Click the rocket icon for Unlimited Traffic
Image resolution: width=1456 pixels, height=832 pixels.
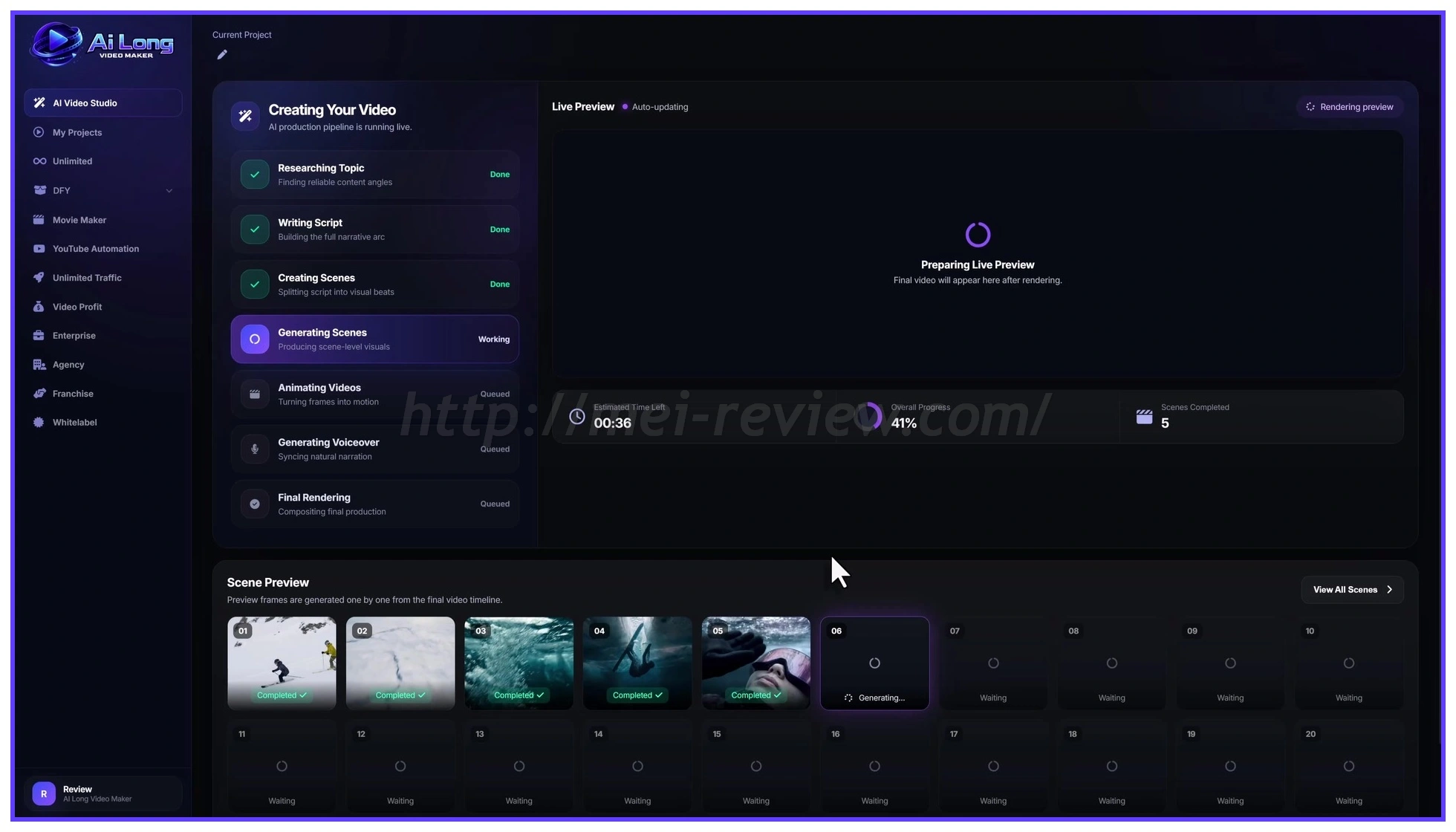click(39, 278)
